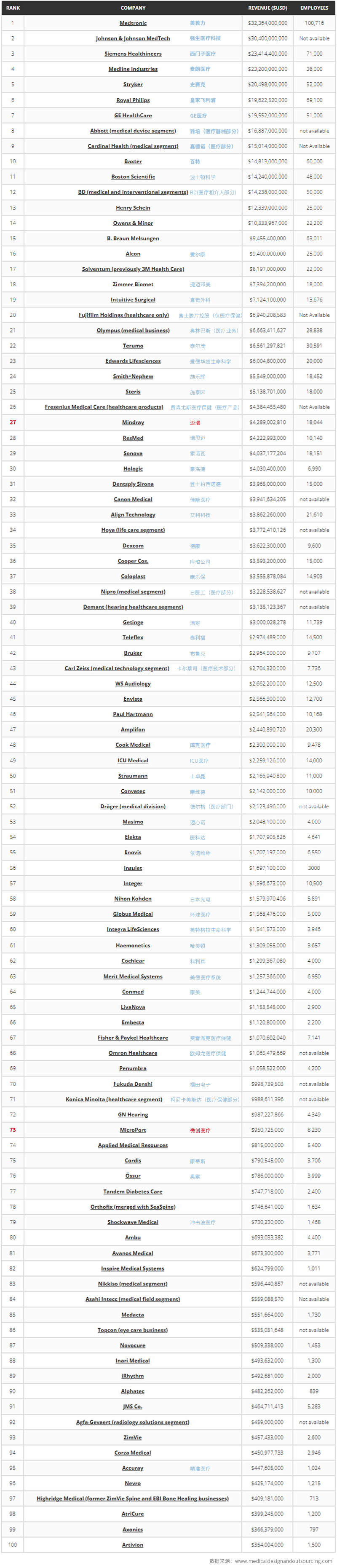Open the Medtronic company link
This screenshot has width=337, height=1568.
pos(133,23)
